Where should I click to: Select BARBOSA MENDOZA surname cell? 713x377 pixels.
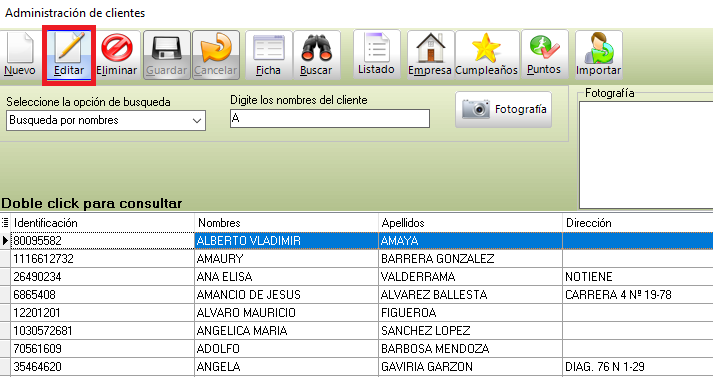(x=470, y=349)
